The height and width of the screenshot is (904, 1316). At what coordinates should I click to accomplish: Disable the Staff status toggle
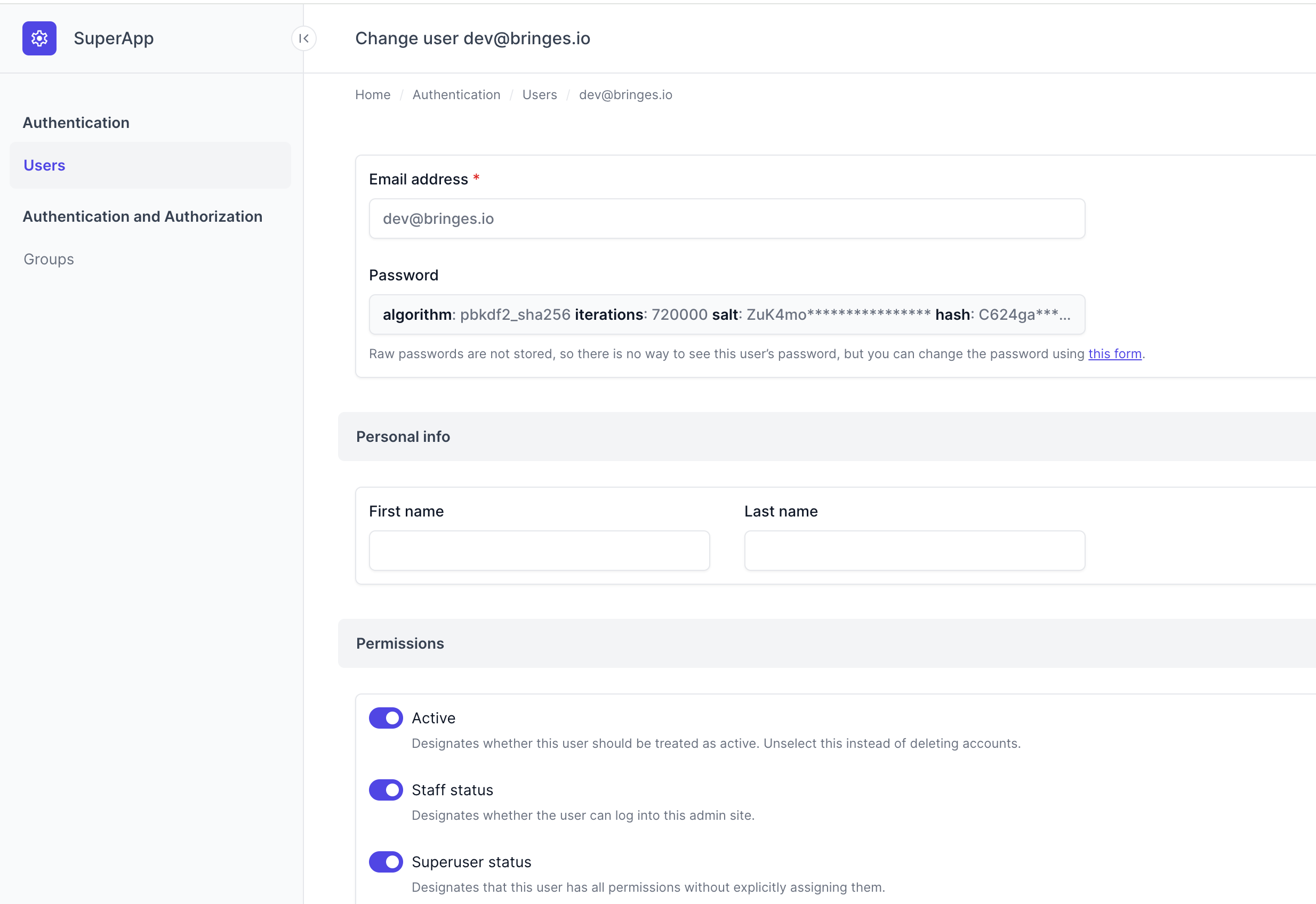[386, 789]
